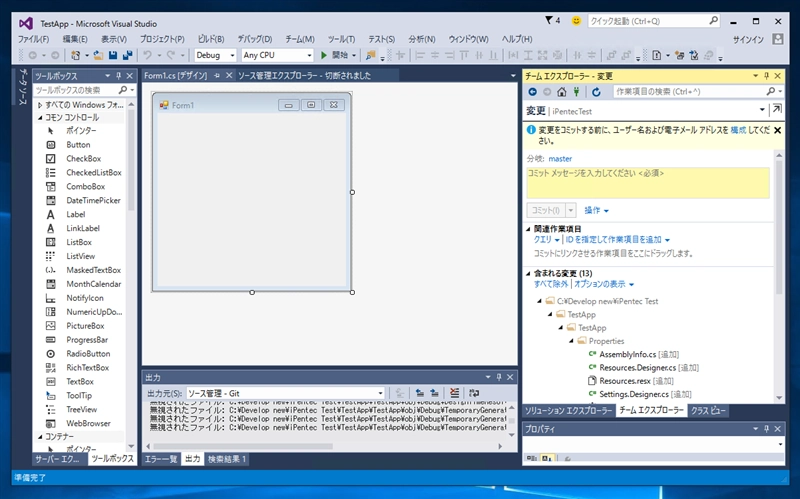Open the Commit button dropdown arrow
Screen dimensions: 800x499
point(571,210)
